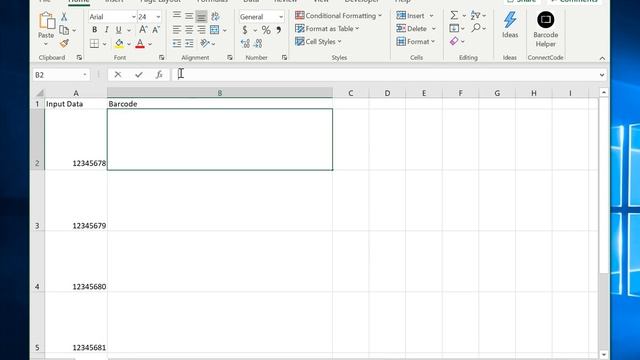Apply percent style format

pos(266,30)
